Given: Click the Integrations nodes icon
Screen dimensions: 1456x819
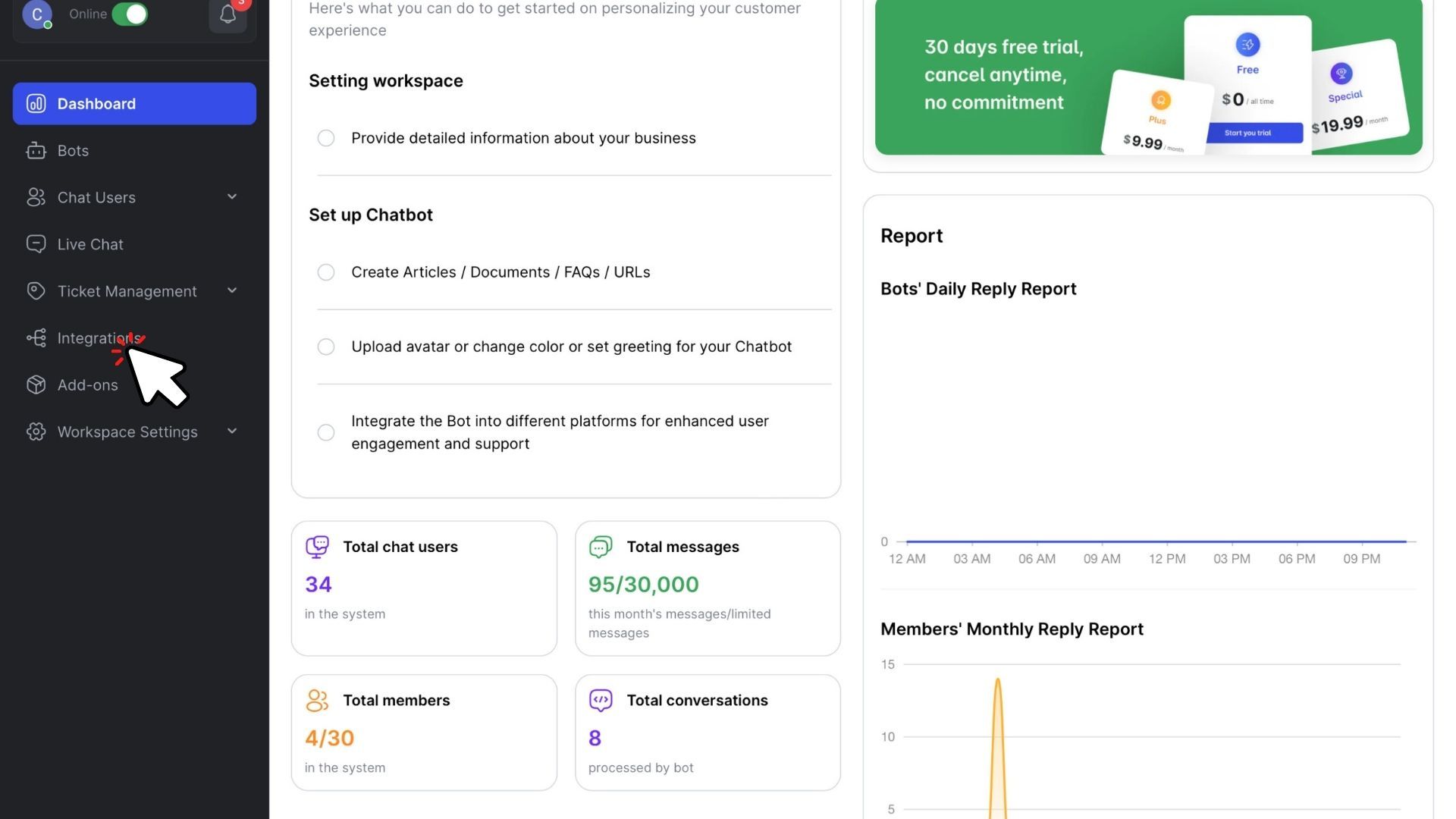Looking at the screenshot, I should pos(36,338).
